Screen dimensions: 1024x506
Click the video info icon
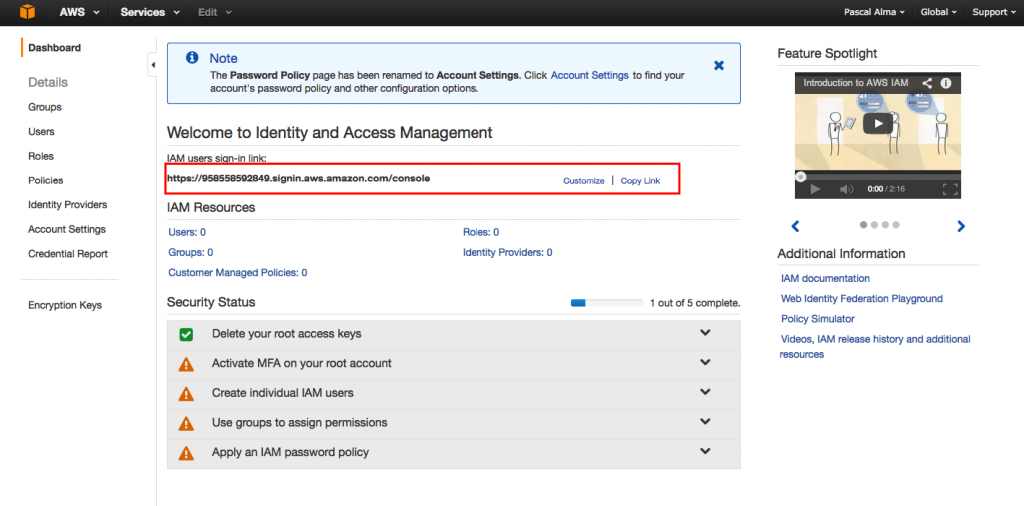945,83
